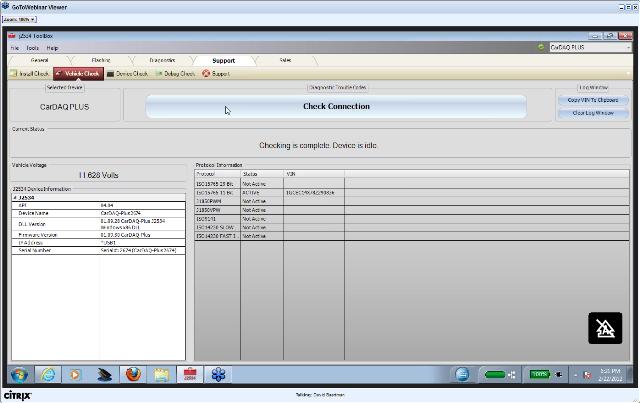Collapse the J2534 tree node

pyautogui.click(x=15, y=198)
